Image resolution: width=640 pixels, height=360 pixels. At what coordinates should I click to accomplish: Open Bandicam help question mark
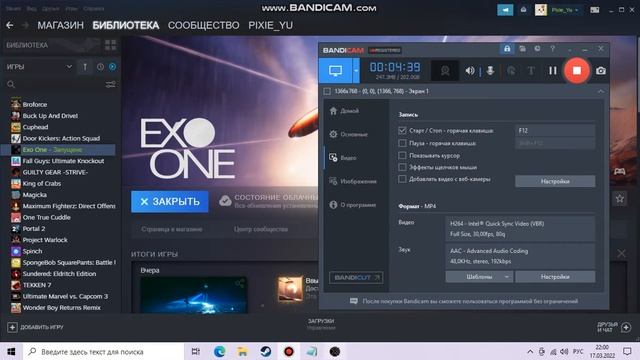(552, 49)
